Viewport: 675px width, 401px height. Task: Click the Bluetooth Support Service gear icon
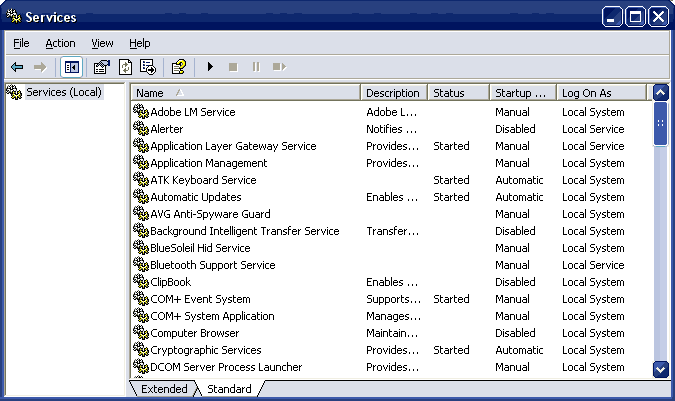tap(141, 265)
